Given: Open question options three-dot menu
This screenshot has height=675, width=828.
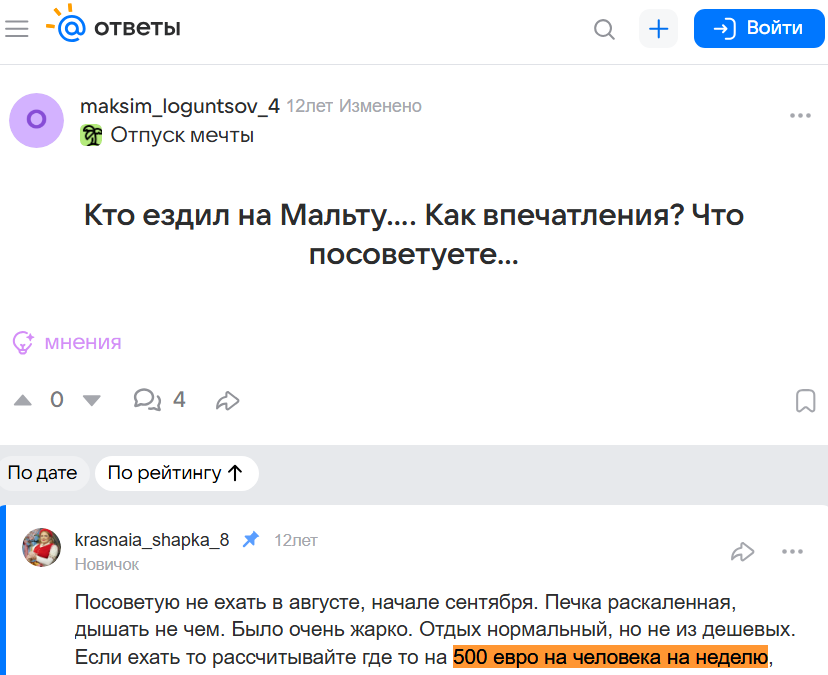Looking at the screenshot, I should click(800, 115).
